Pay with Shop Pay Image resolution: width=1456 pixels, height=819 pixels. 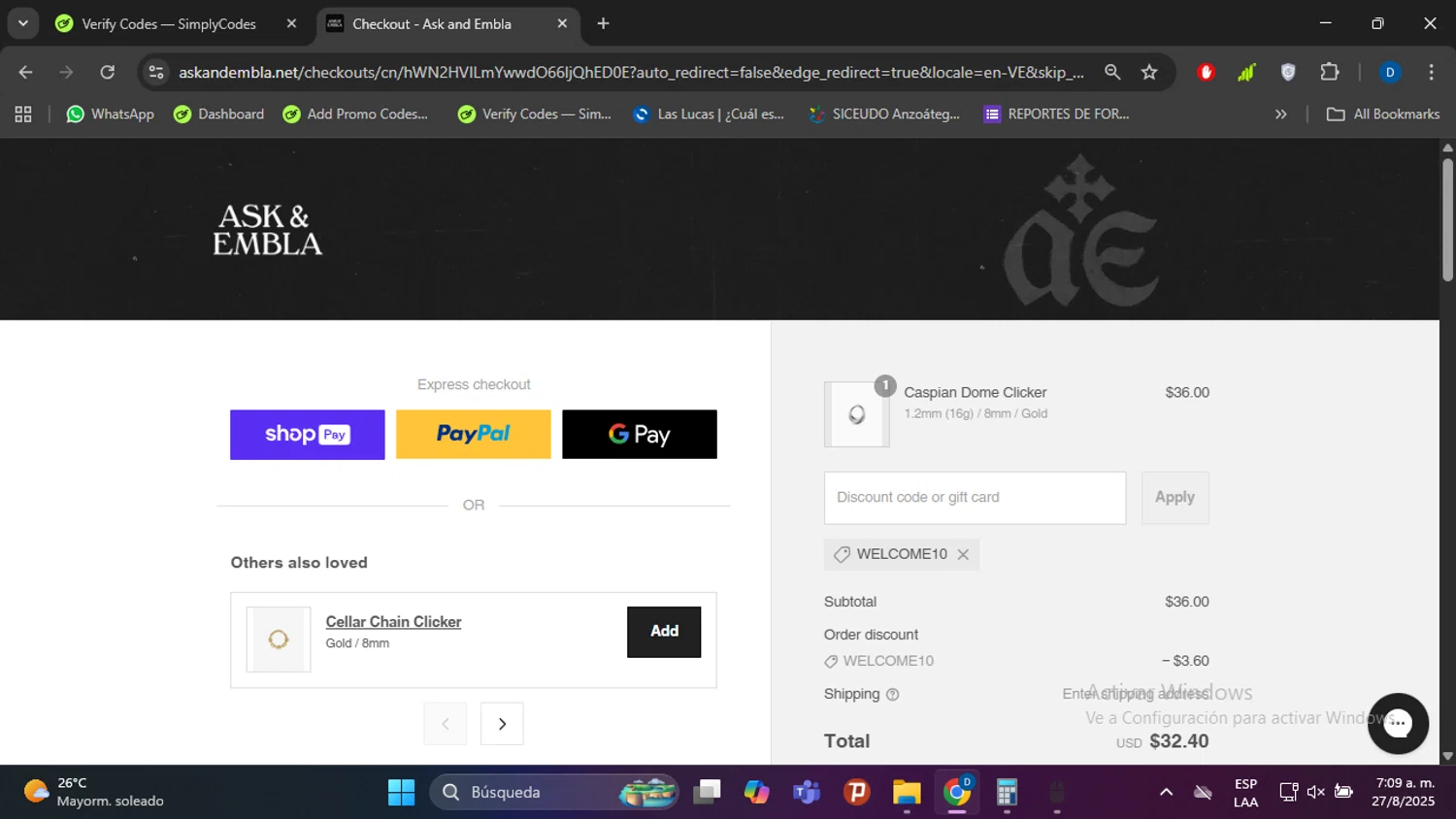(307, 434)
